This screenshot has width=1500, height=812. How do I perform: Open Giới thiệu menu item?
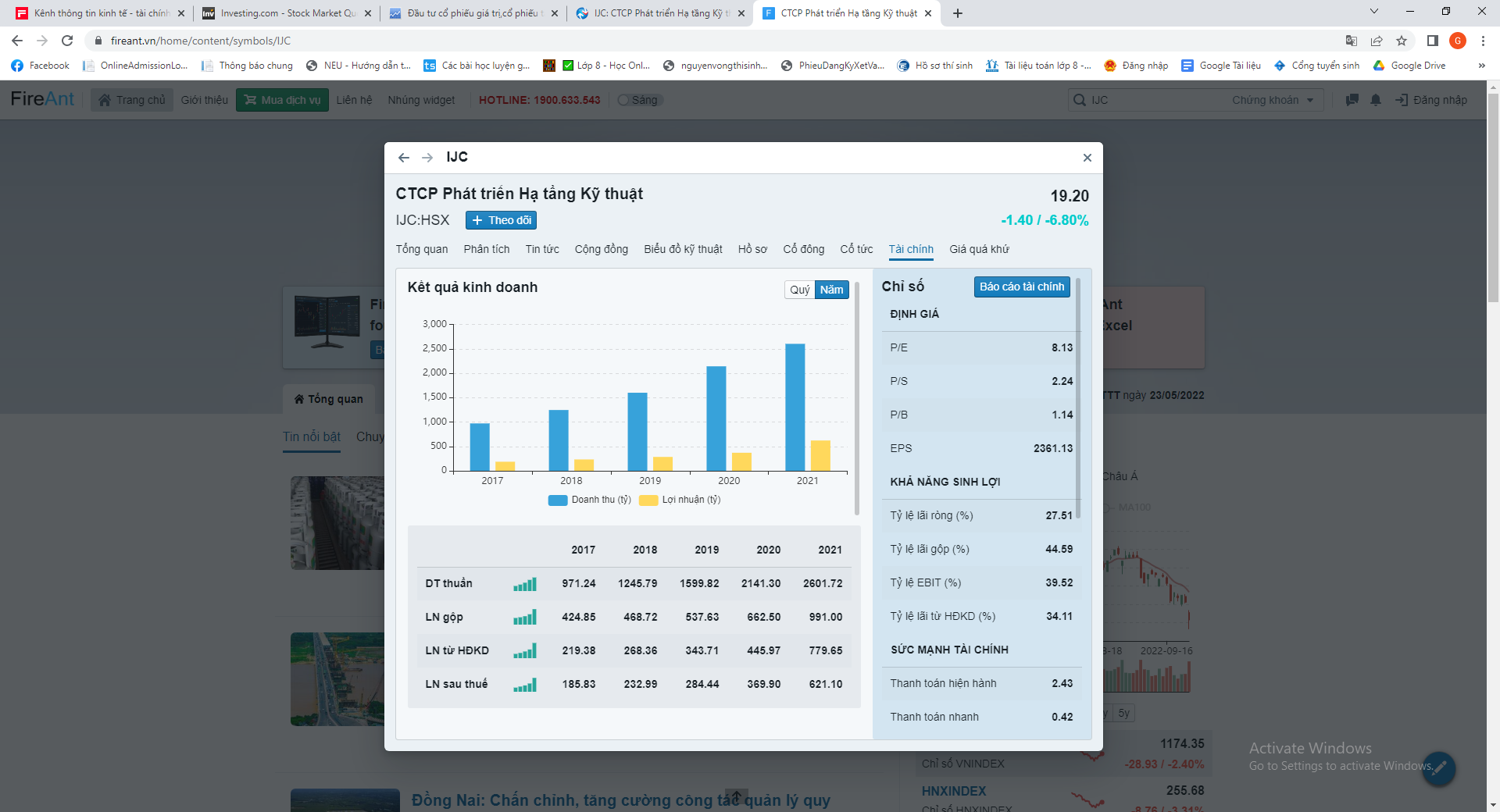205,100
